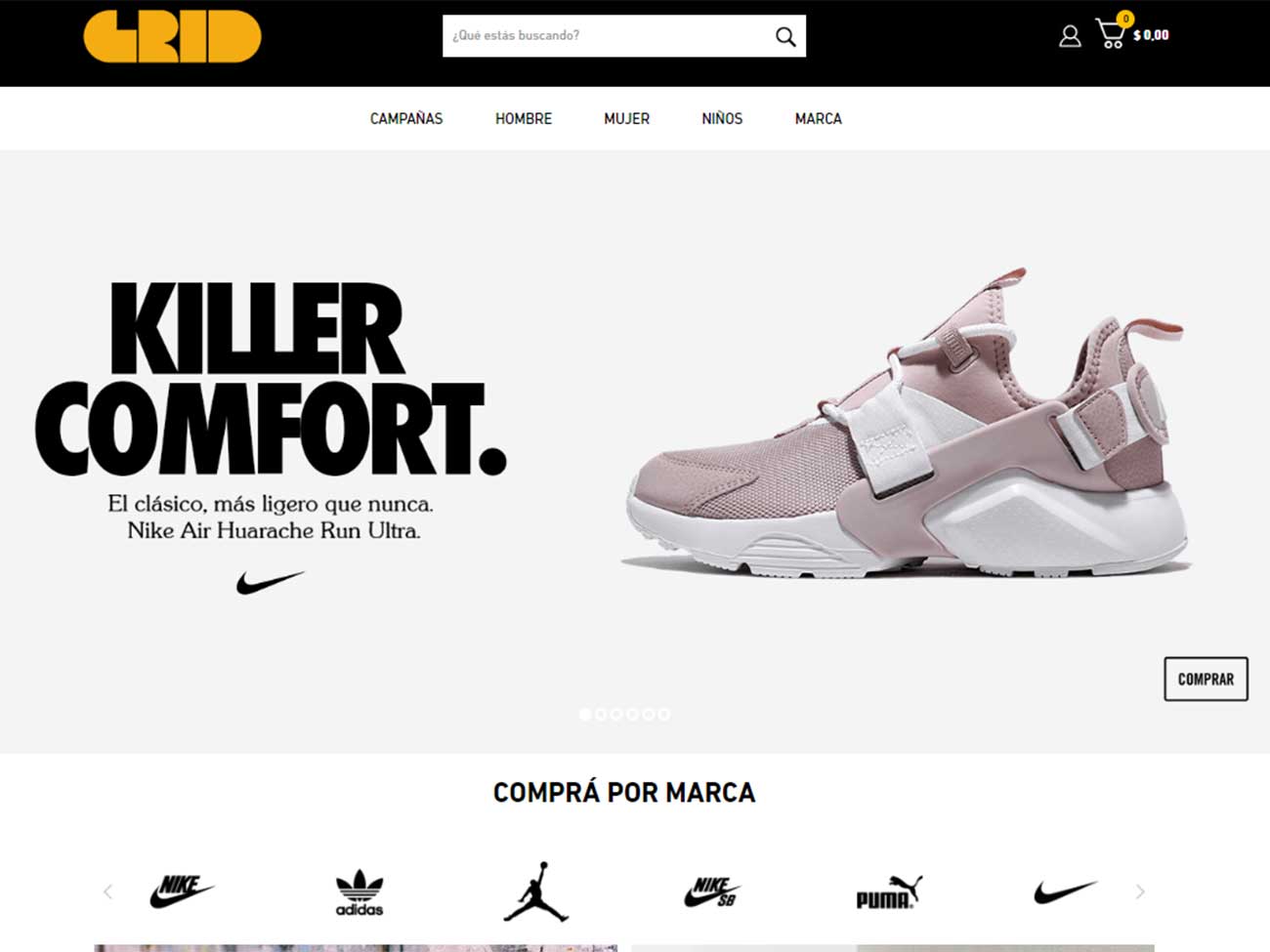Screen dimensions: 1270x952
Task: Show previous brands with left chevron
Action: click(107, 891)
